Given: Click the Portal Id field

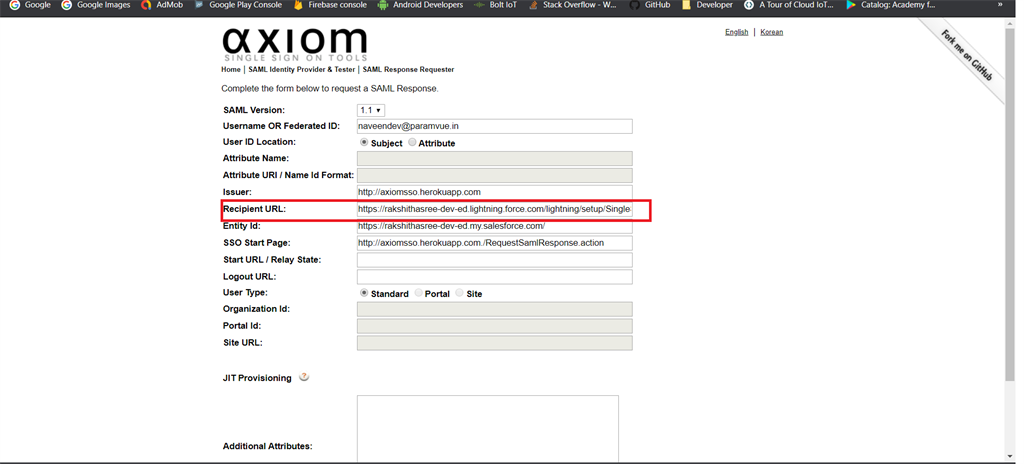Looking at the screenshot, I should (x=494, y=326).
